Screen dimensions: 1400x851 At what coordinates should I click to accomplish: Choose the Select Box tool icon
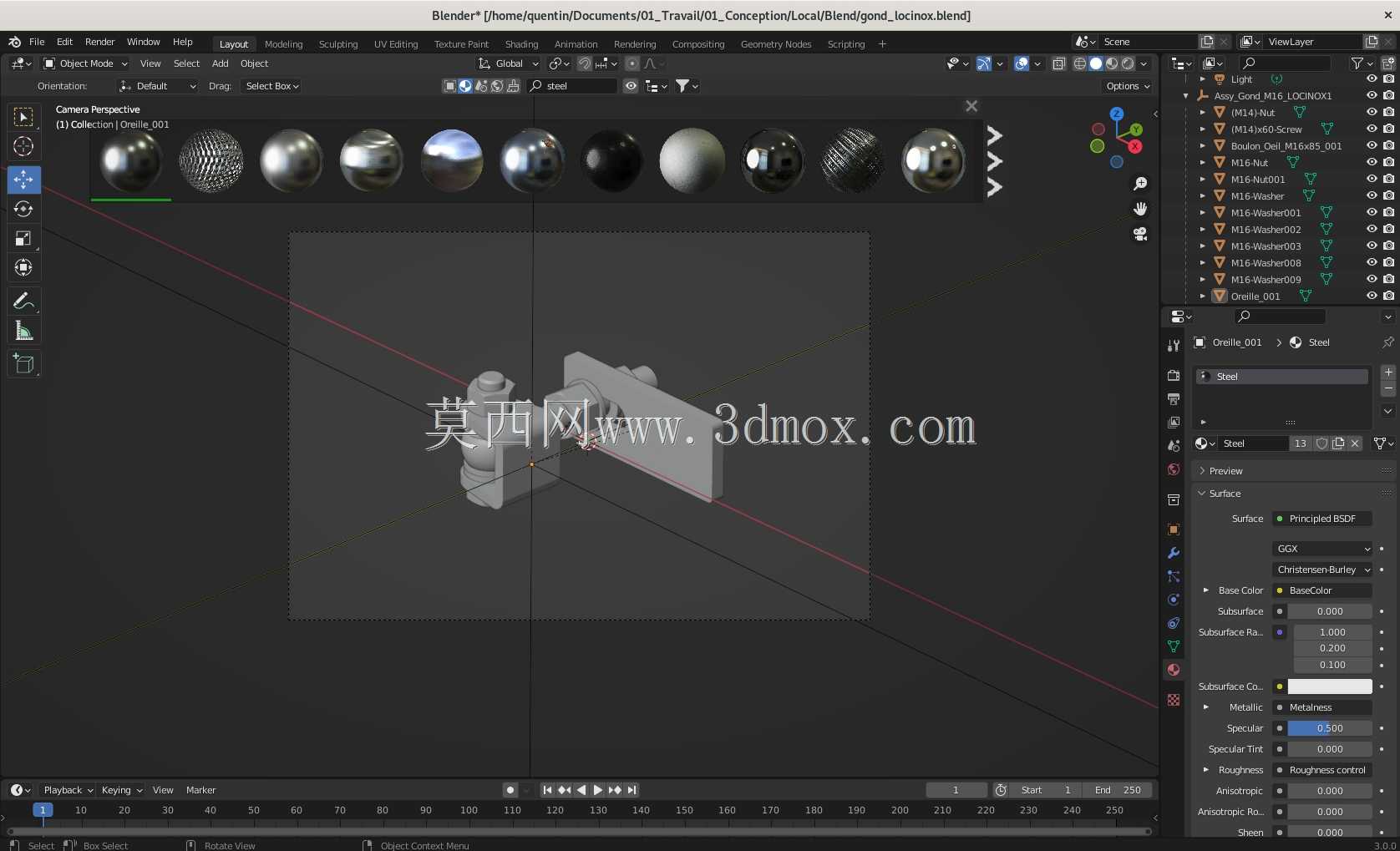pyautogui.click(x=23, y=116)
